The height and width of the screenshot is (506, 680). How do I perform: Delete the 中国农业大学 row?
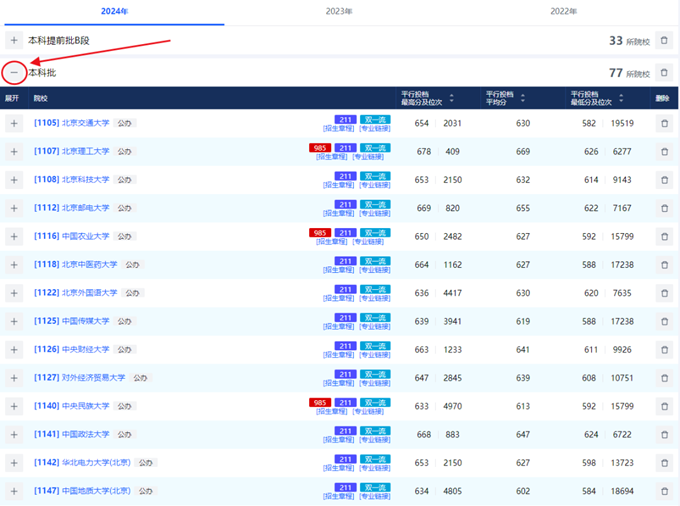point(664,236)
